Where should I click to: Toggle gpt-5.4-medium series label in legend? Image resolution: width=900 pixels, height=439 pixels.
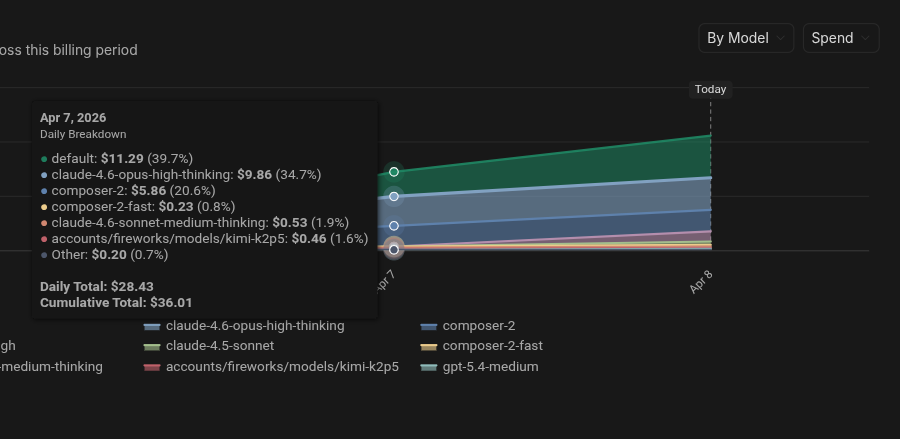[x=490, y=367]
